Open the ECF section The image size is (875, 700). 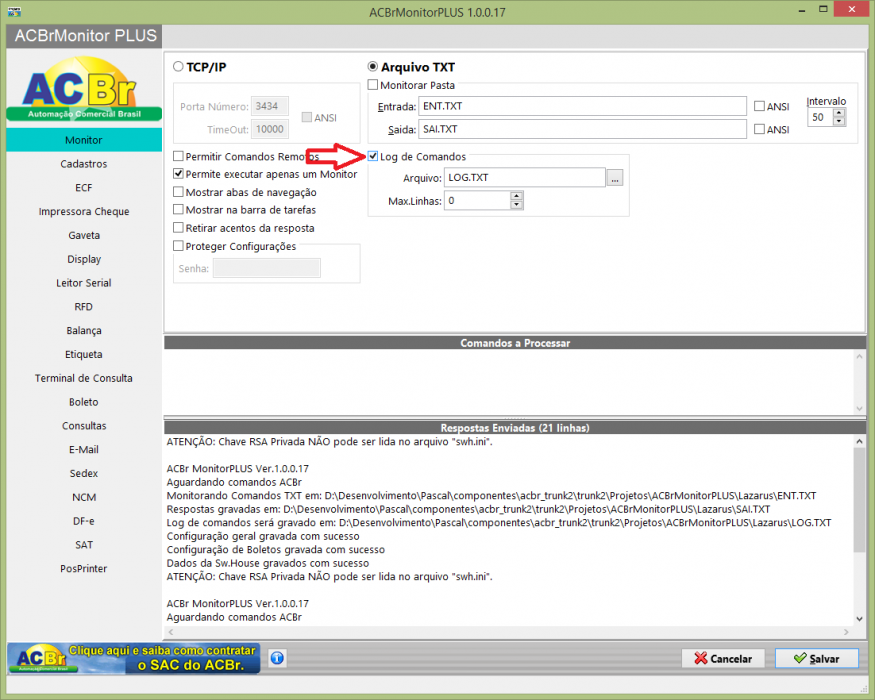pyautogui.click(x=84, y=188)
